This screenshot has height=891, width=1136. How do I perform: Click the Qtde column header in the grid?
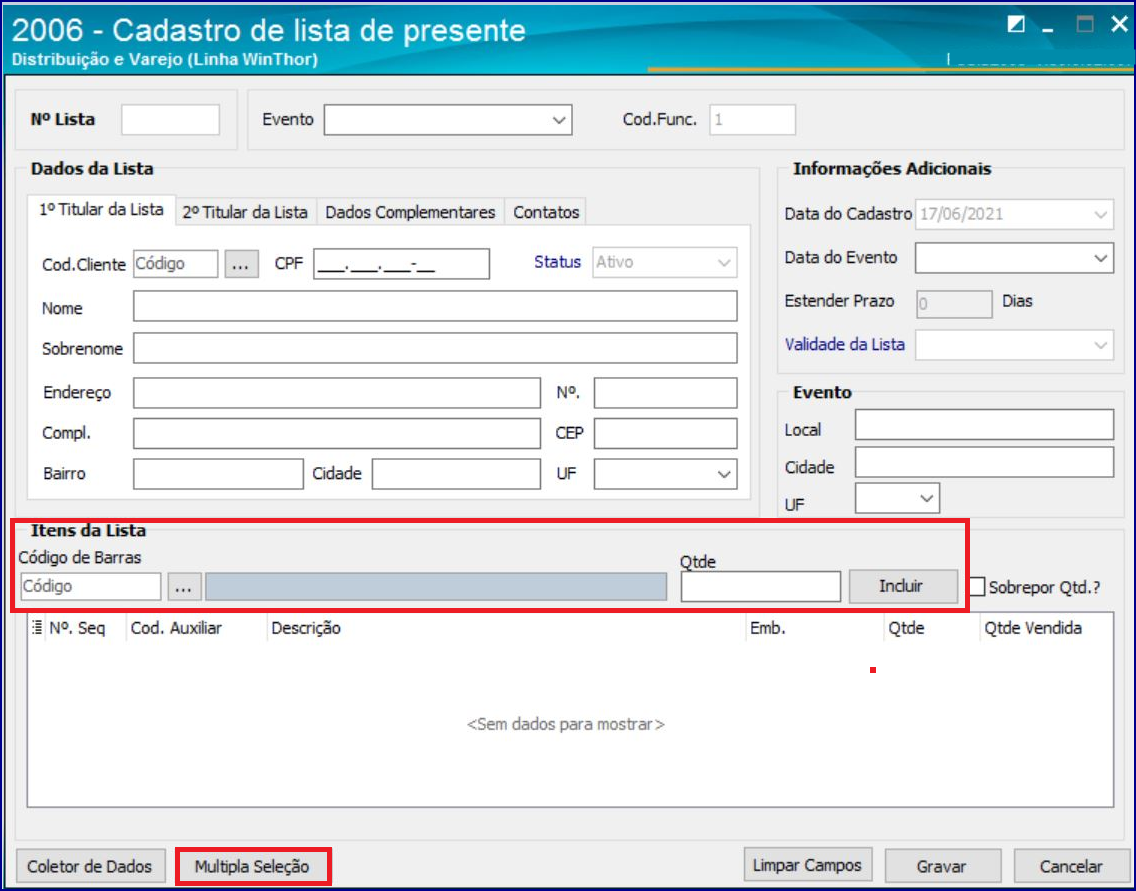(932, 628)
